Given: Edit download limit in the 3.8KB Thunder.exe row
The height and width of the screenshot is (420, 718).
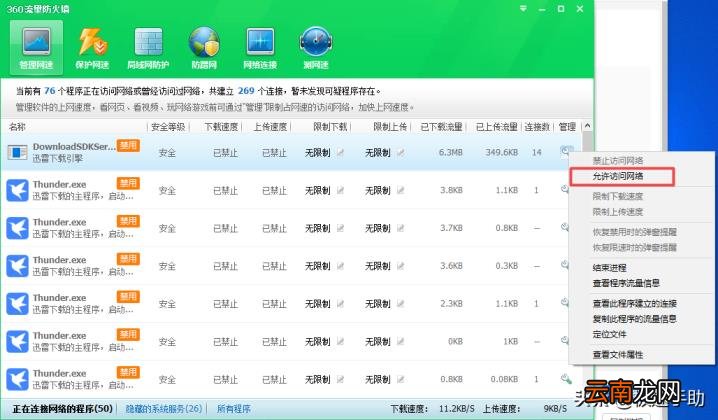Looking at the screenshot, I should (x=340, y=190).
